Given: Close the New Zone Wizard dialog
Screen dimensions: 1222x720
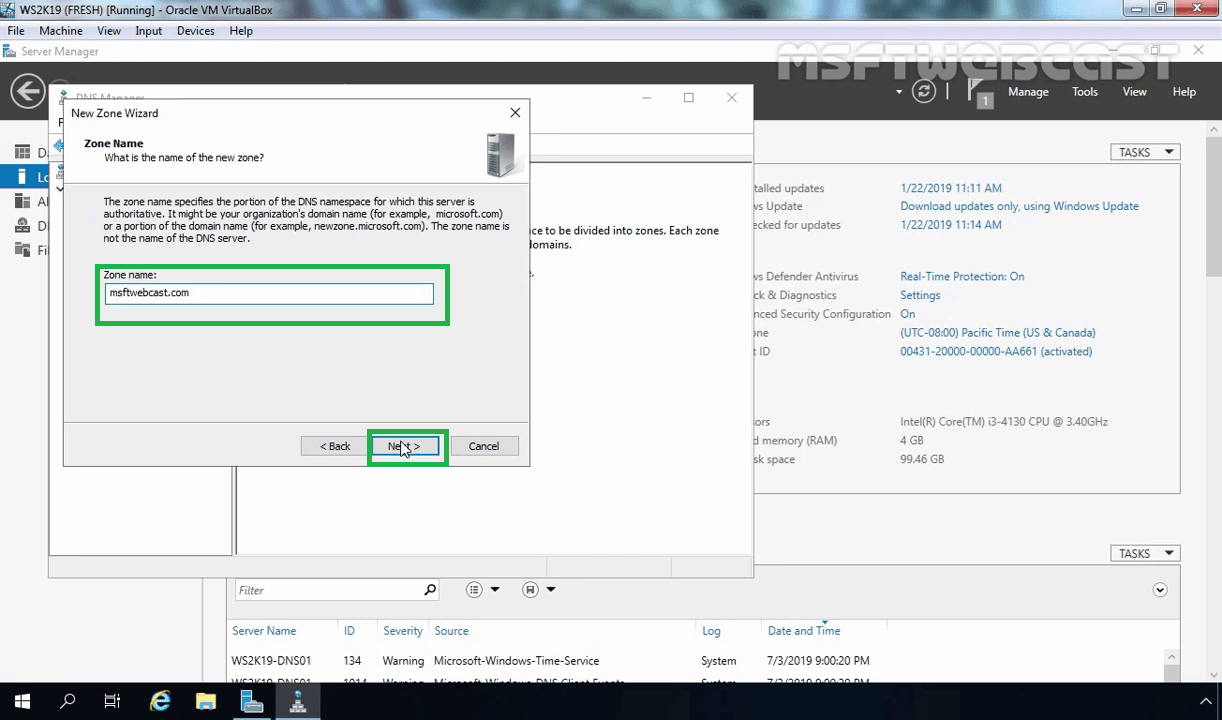Looking at the screenshot, I should tap(515, 113).
